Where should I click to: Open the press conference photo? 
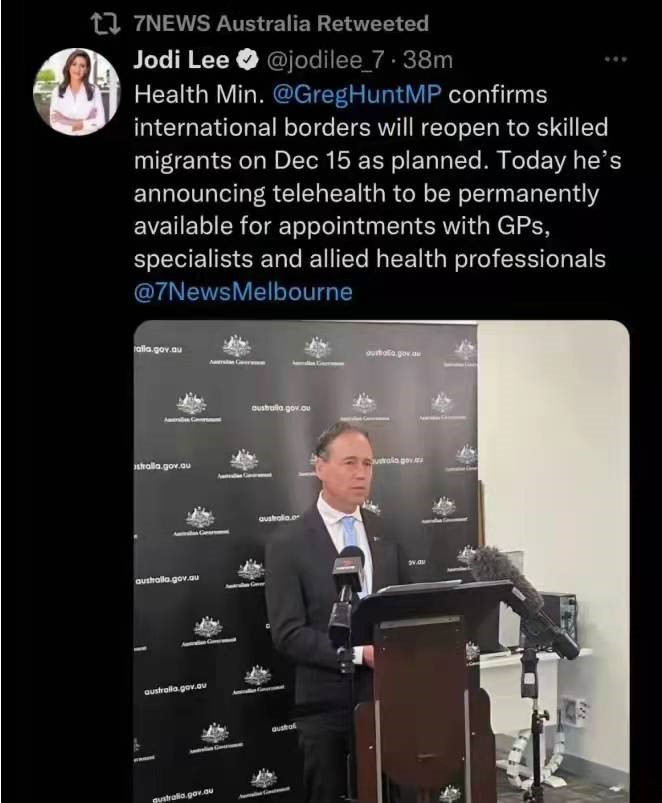pos(381,561)
